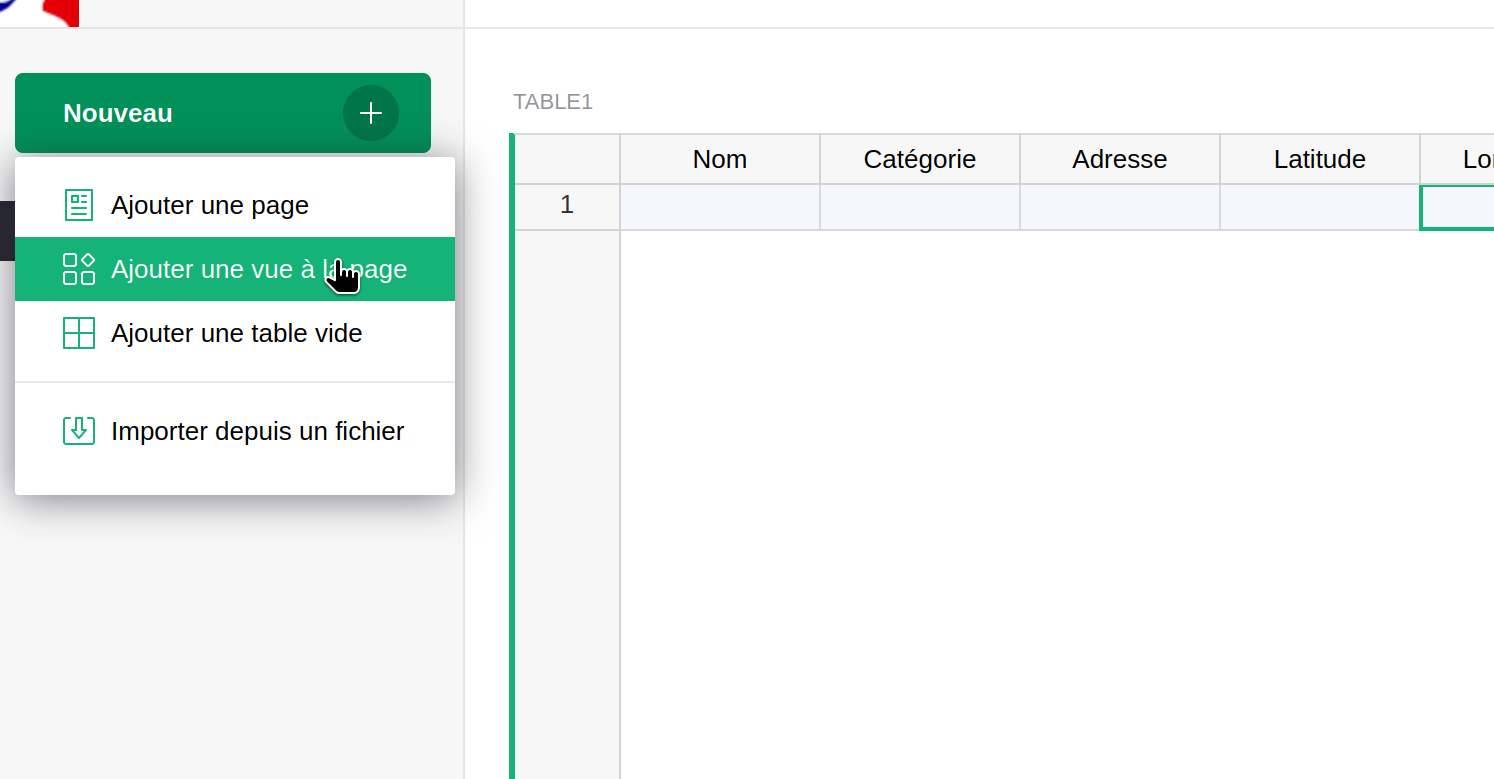Click the widgets icon beside Ajouter une vue
This screenshot has width=1494, height=779.
[x=79, y=269]
